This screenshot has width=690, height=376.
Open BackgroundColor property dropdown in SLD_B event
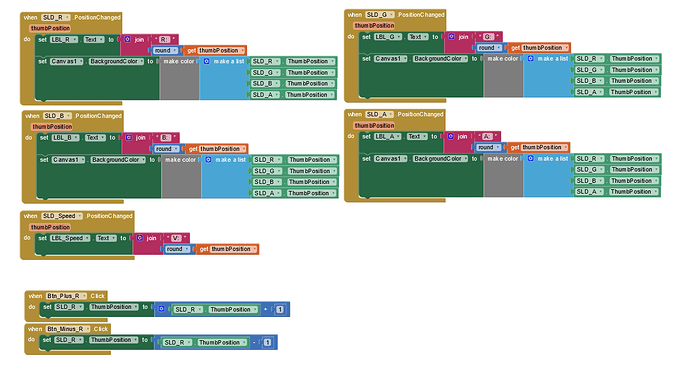(x=118, y=160)
